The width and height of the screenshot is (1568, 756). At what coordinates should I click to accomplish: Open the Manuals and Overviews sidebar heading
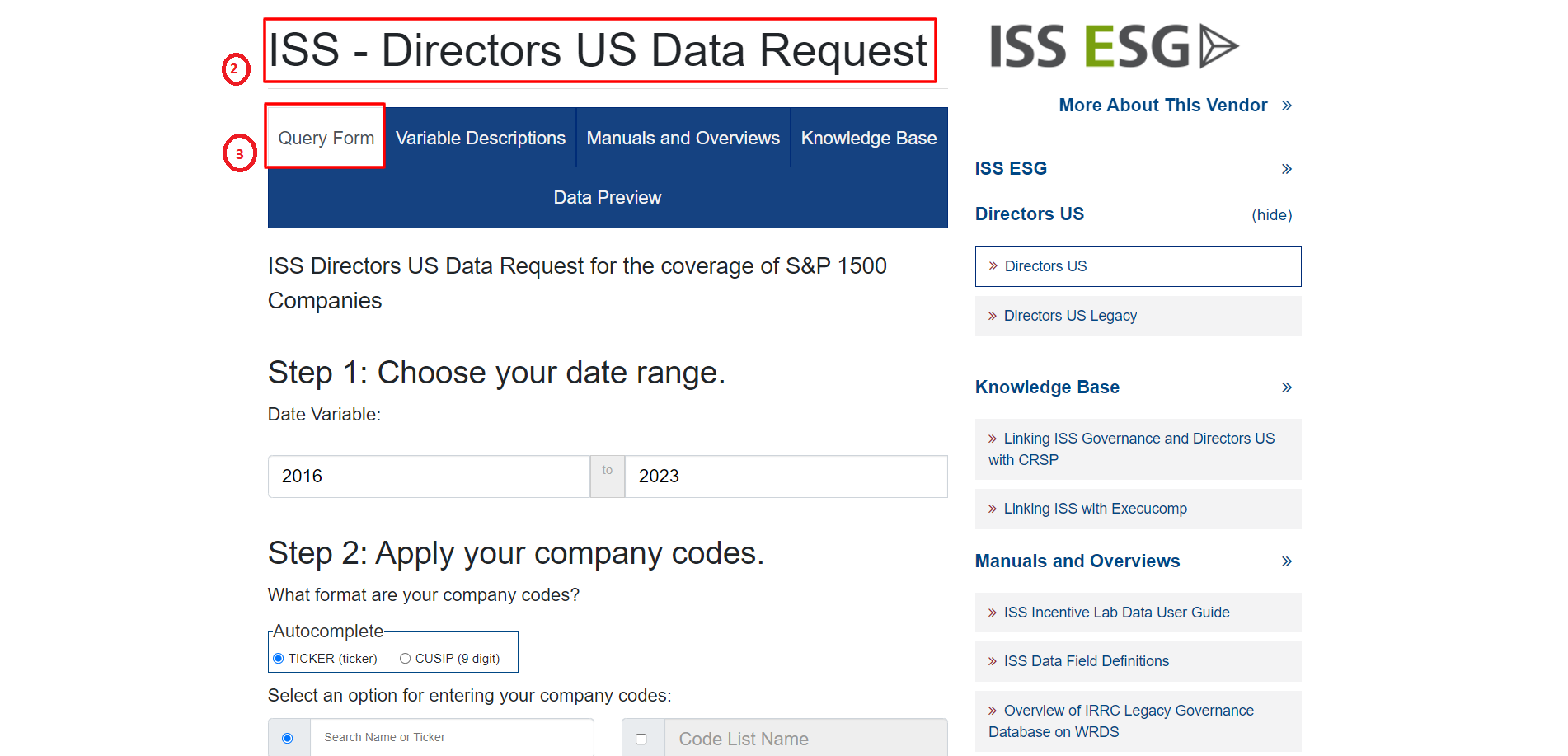1077,561
